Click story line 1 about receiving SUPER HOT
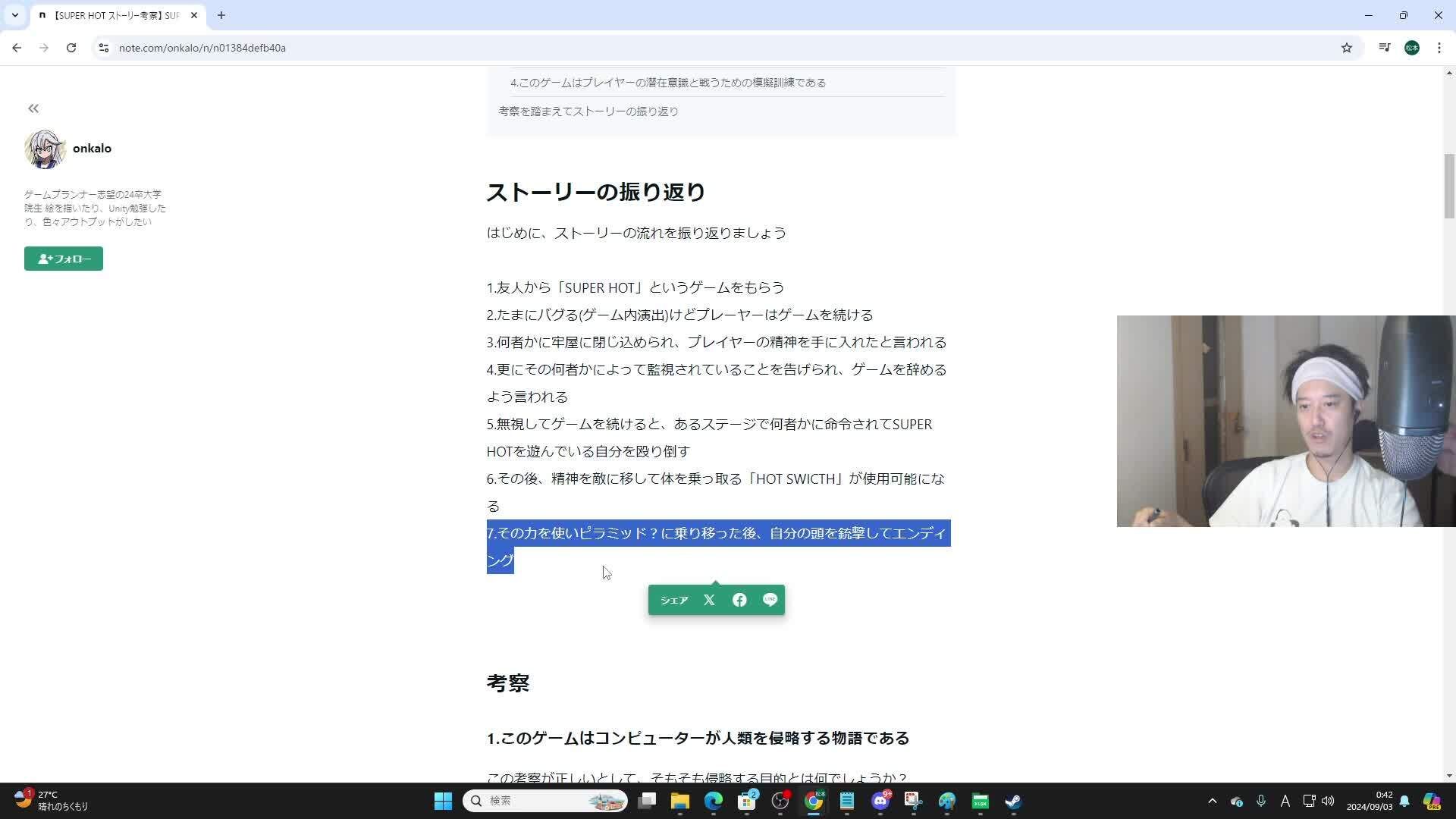 pyautogui.click(x=635, y=287)
